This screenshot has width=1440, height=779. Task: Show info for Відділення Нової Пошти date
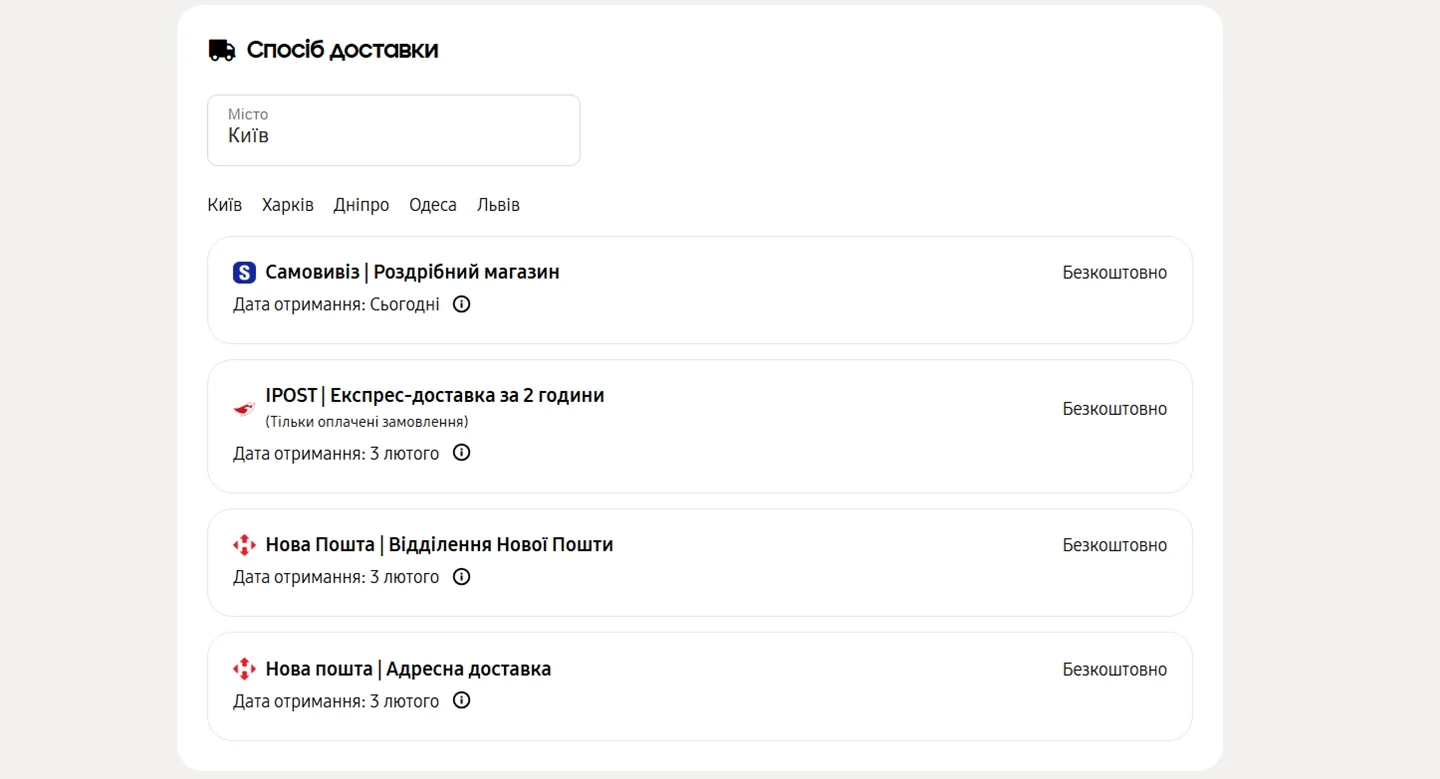(x=461, y=577)
